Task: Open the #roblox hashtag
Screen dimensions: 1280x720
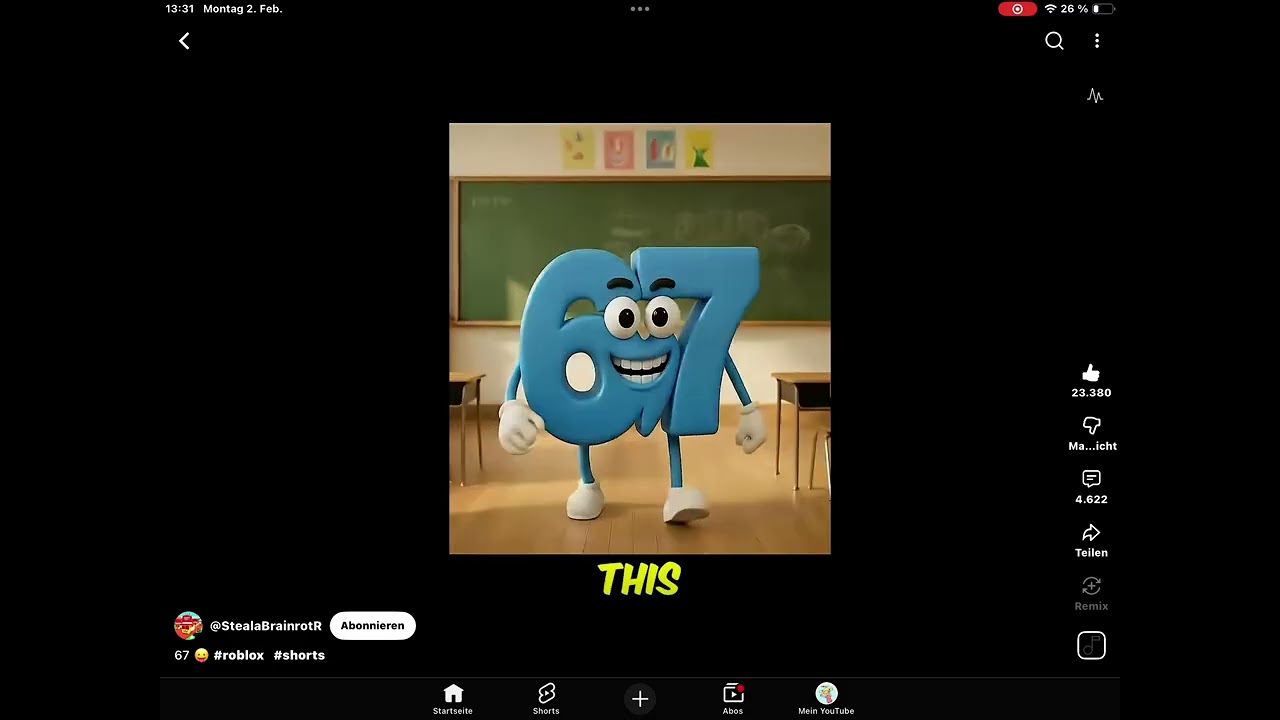Action: coord(239,655)
